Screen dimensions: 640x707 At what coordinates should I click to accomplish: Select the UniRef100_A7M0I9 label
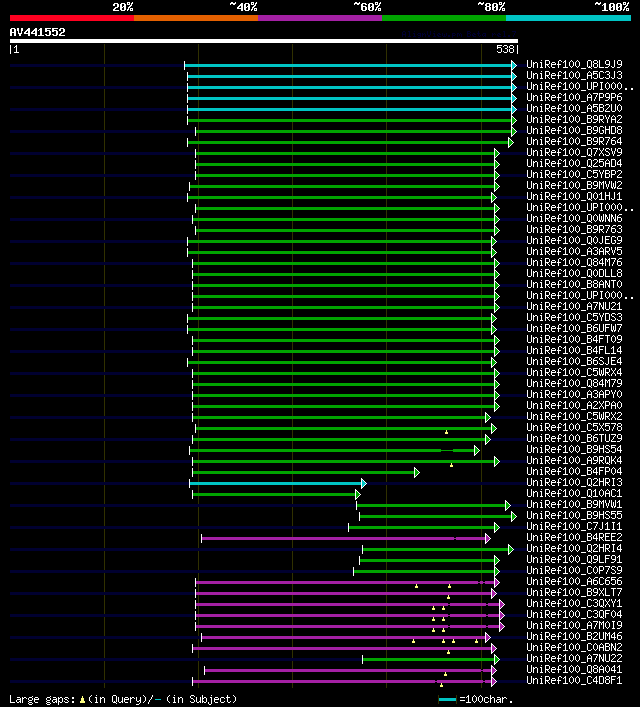coord(574,625)
